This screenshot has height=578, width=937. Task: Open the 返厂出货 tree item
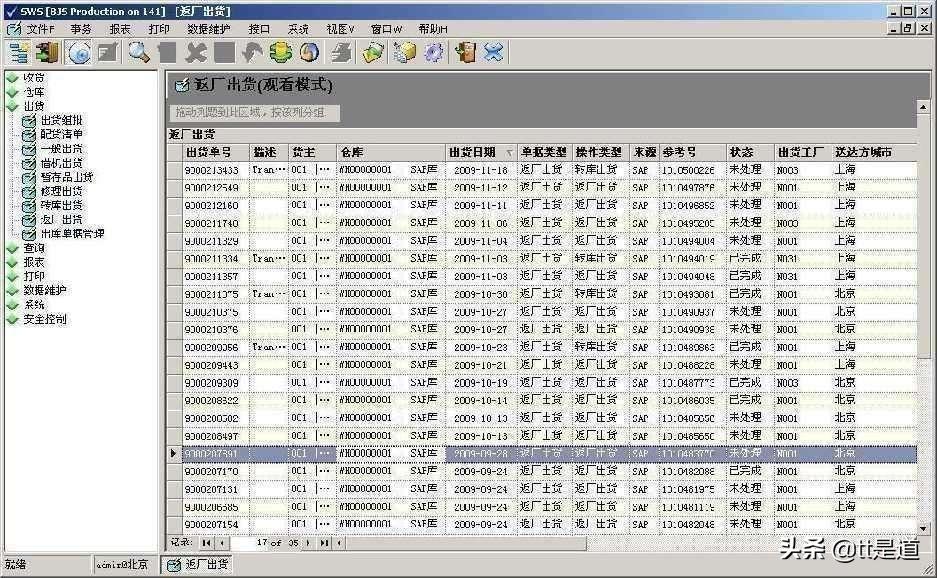click(61, 220)
